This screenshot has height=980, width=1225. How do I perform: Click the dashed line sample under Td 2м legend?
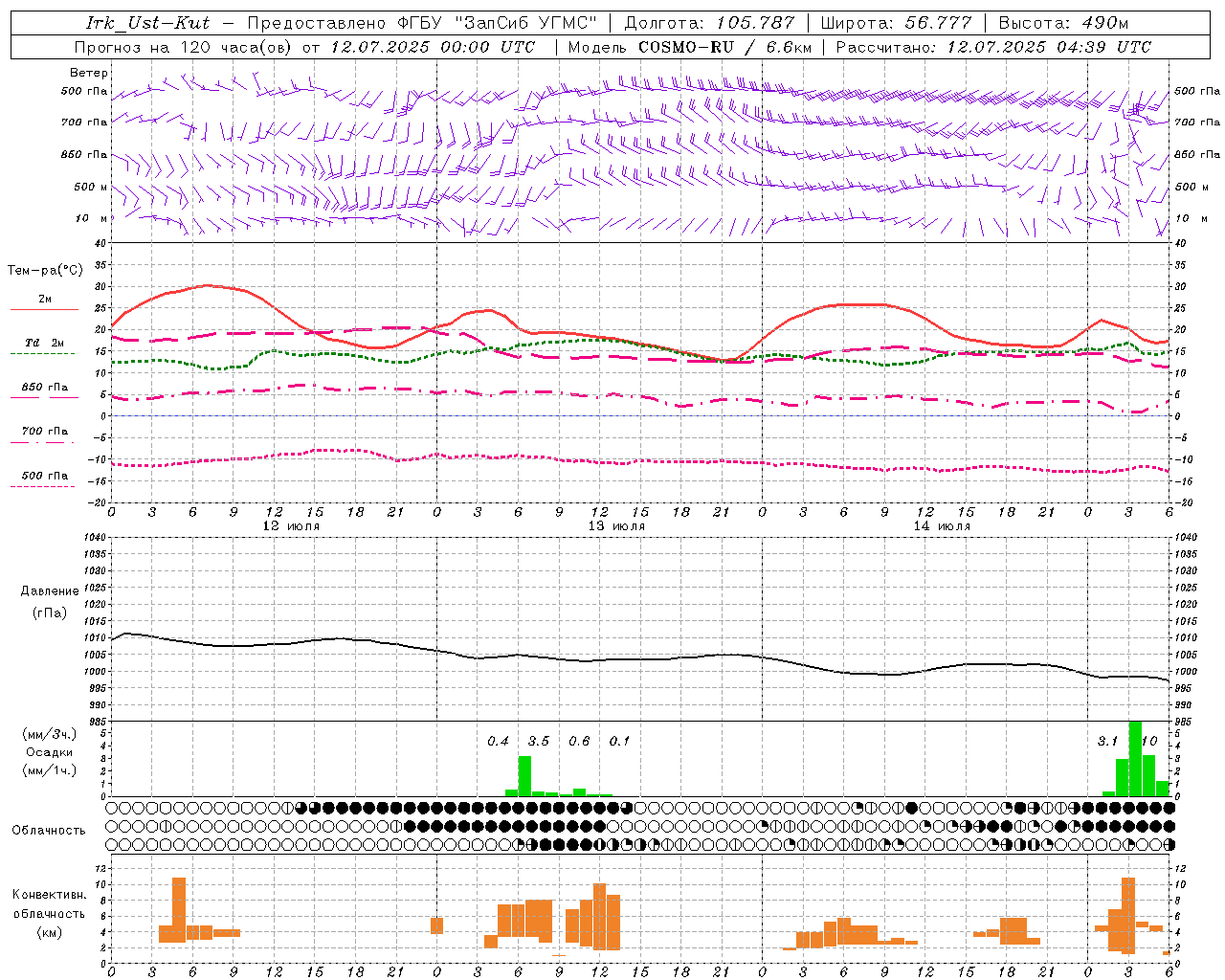click(x=42, y=353)
